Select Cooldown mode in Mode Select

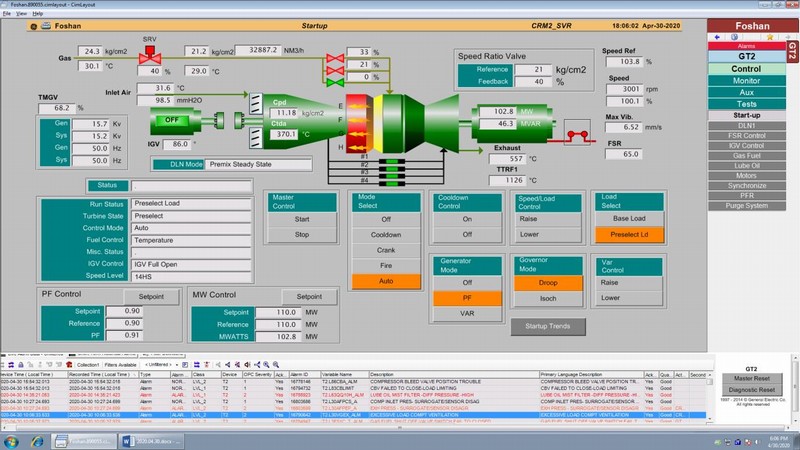386,235
